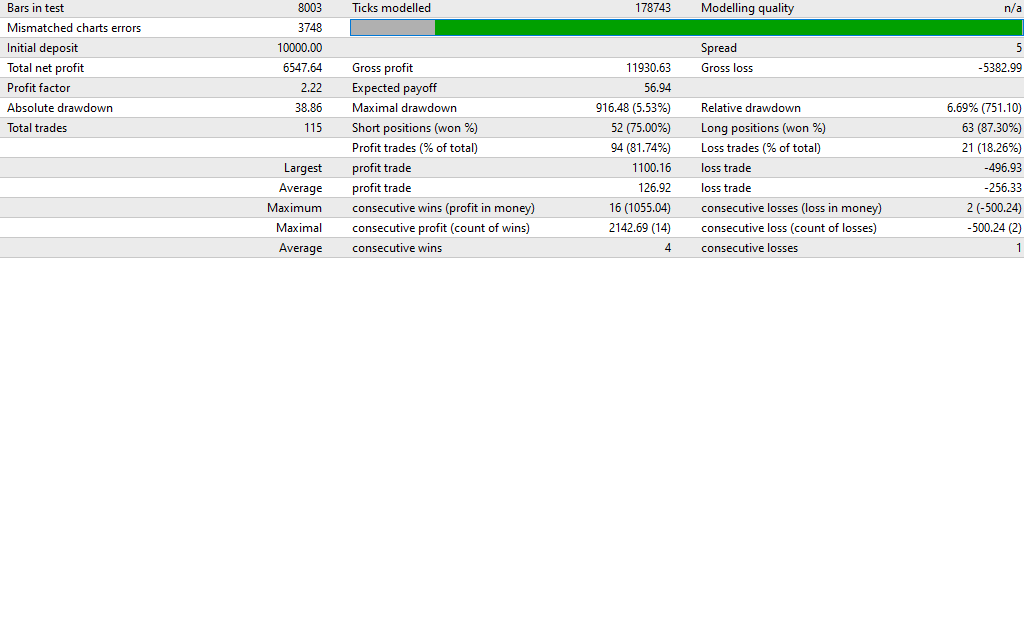This screenshot has height=640, width=1024.
Task: Click the Profit factor value 2.22
Action: point(310,88)
